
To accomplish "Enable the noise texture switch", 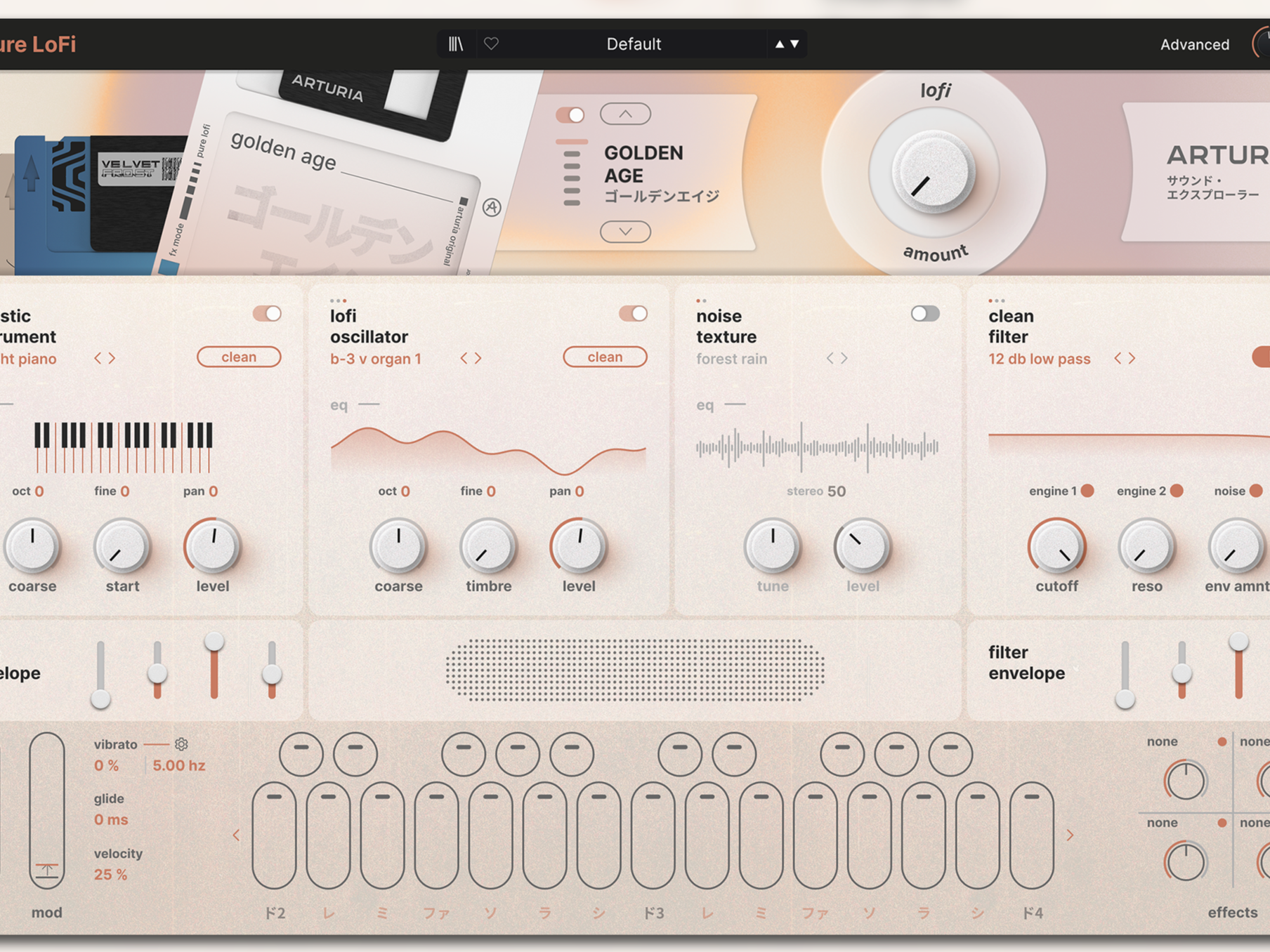I will (x=925, y=314).
